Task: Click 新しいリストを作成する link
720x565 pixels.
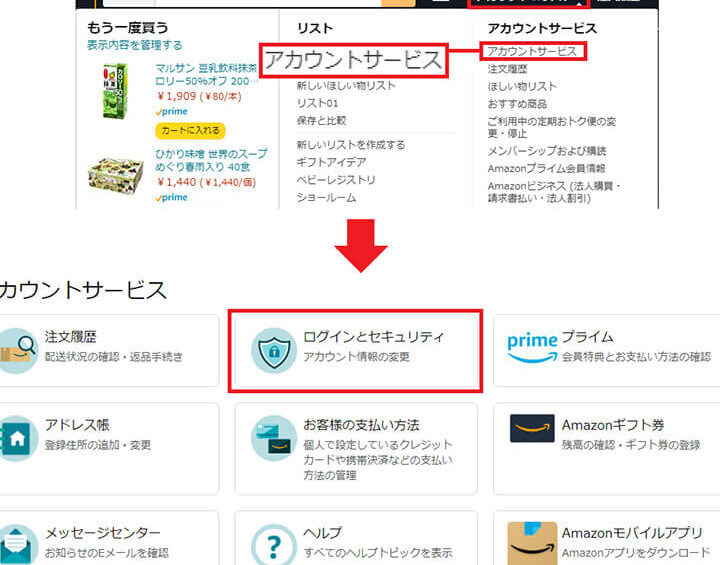Action: 351,145
